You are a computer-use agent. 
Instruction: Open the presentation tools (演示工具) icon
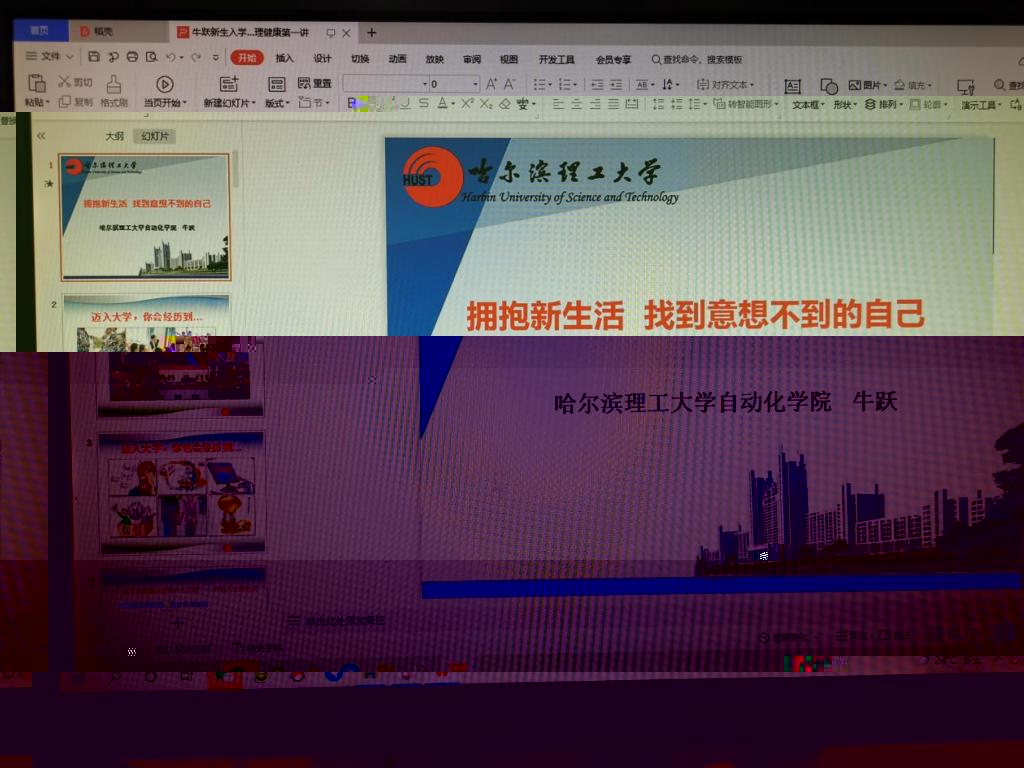[965, 86]
